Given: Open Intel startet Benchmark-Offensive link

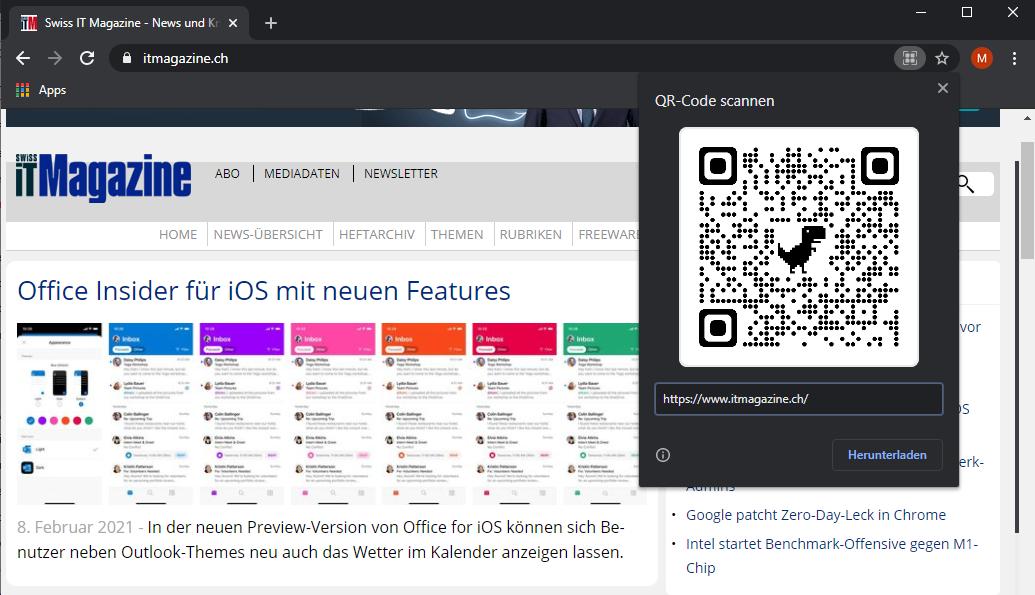Looking at the screenshot, I should [x=832, y=555].
